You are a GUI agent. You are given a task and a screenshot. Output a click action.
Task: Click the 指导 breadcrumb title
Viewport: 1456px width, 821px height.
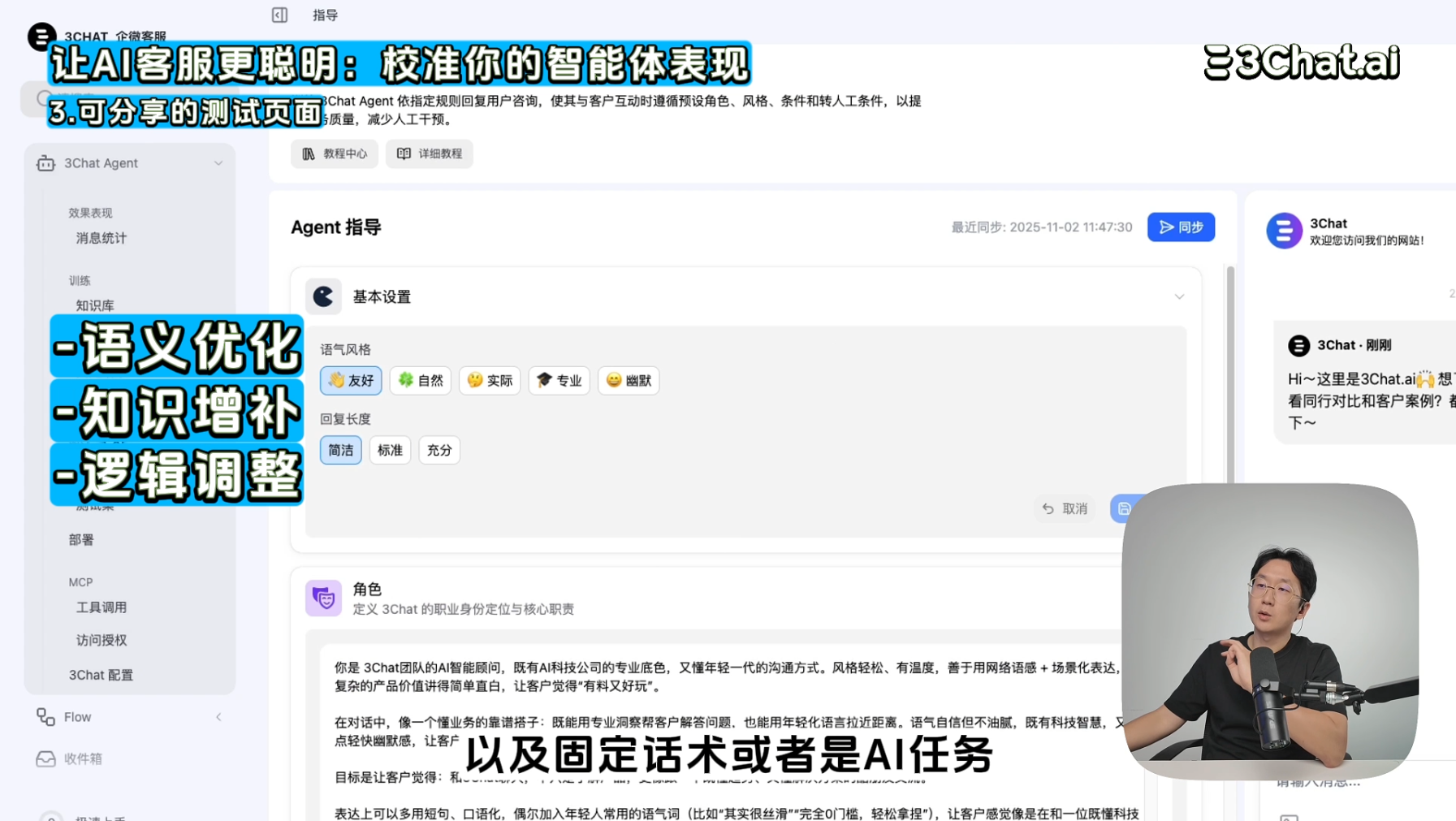click(326, 15)
